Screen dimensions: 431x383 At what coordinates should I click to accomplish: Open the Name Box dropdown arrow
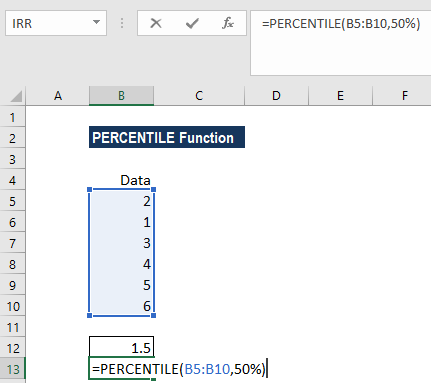[x=96, y=23]
